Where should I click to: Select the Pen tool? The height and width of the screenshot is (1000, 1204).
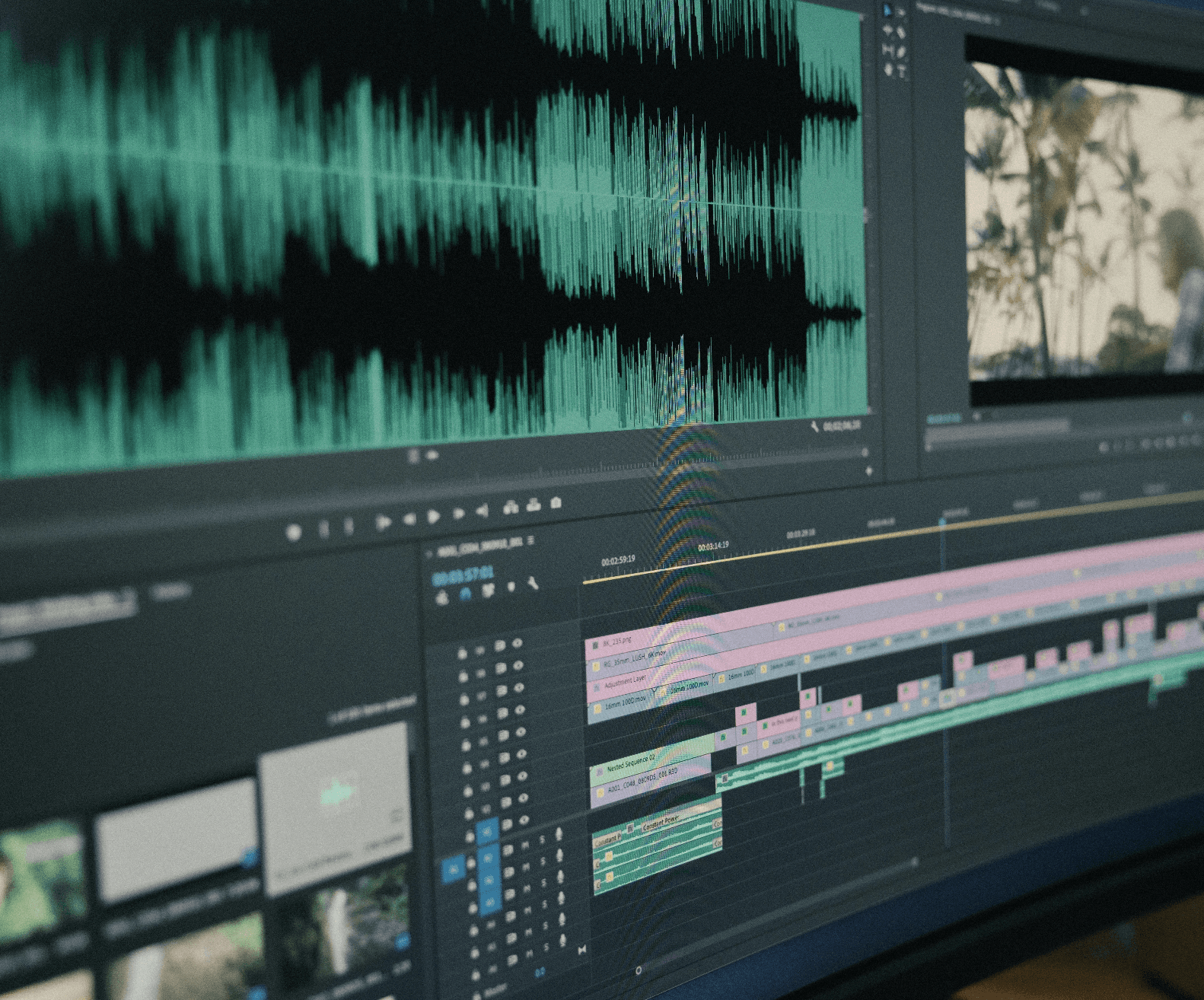point(902,53)
